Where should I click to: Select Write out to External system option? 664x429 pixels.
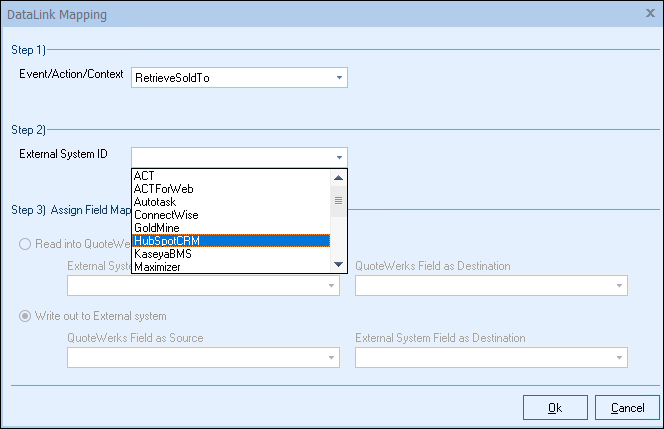click(x=27, y=317)
